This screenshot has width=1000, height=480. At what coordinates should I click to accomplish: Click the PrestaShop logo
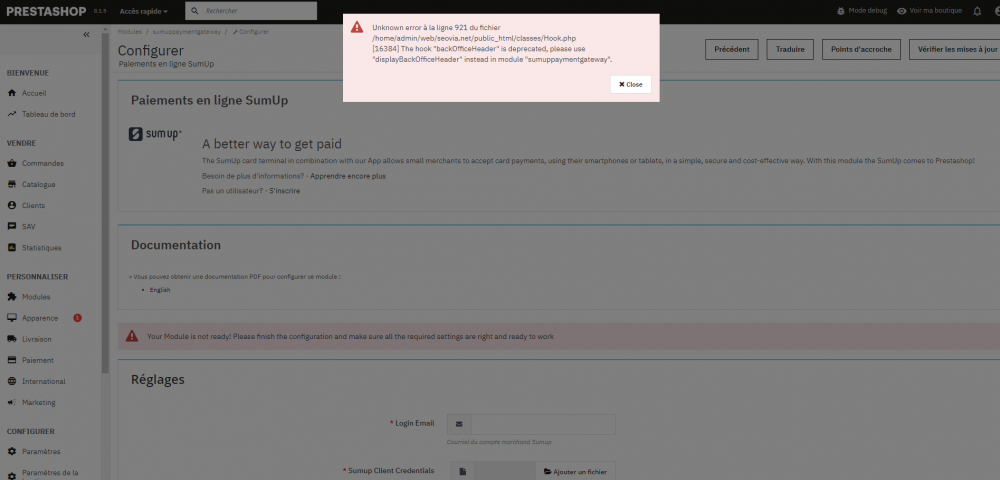pyautogui.click(x=47, y=10)
